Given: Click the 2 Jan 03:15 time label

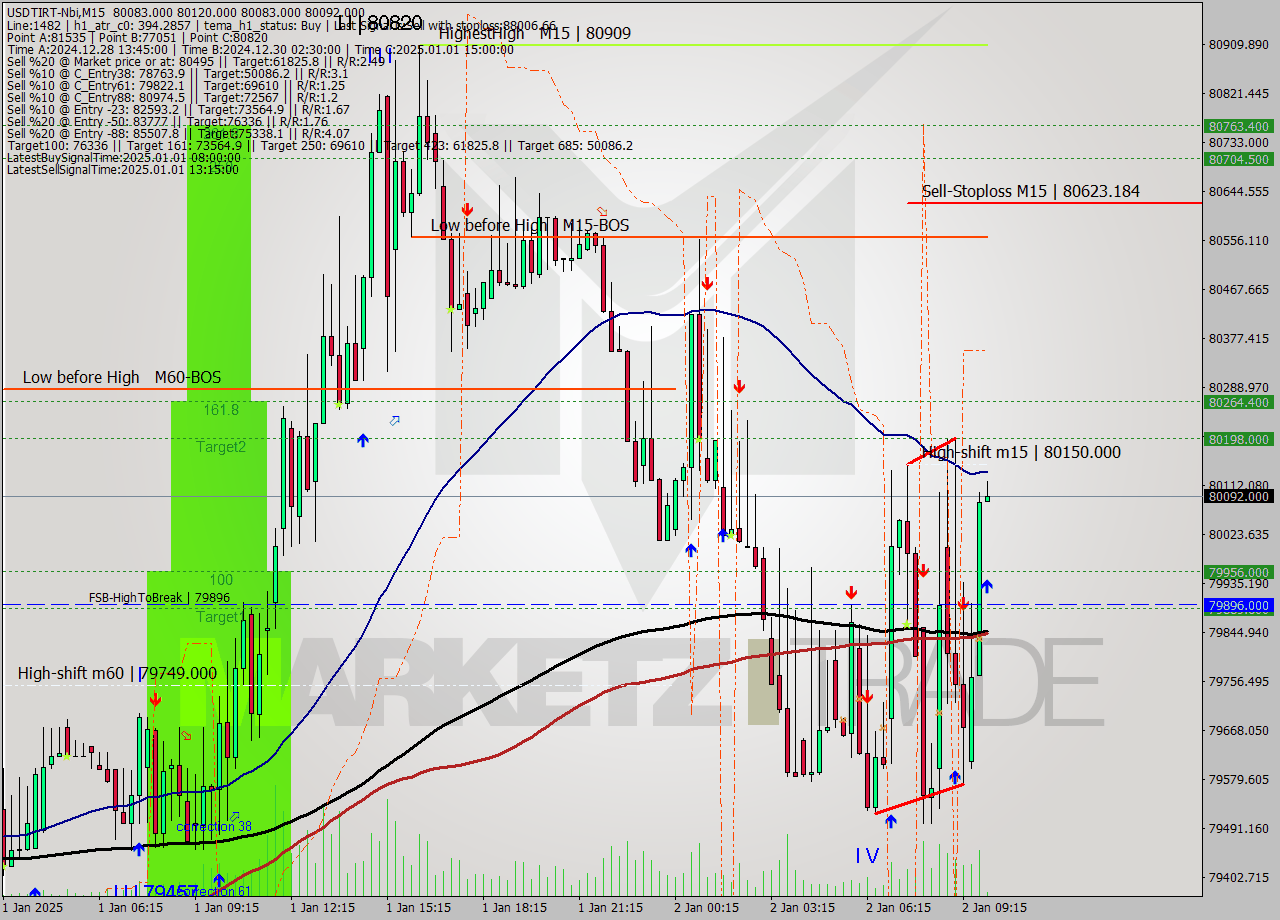Looking at the screenshot, I should click(x=802, y=908).
